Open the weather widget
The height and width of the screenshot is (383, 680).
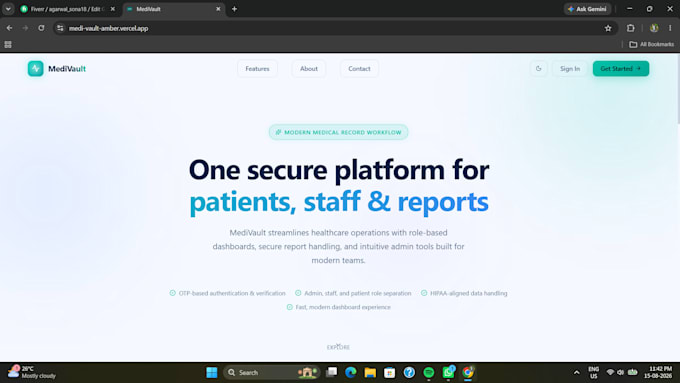32,372
